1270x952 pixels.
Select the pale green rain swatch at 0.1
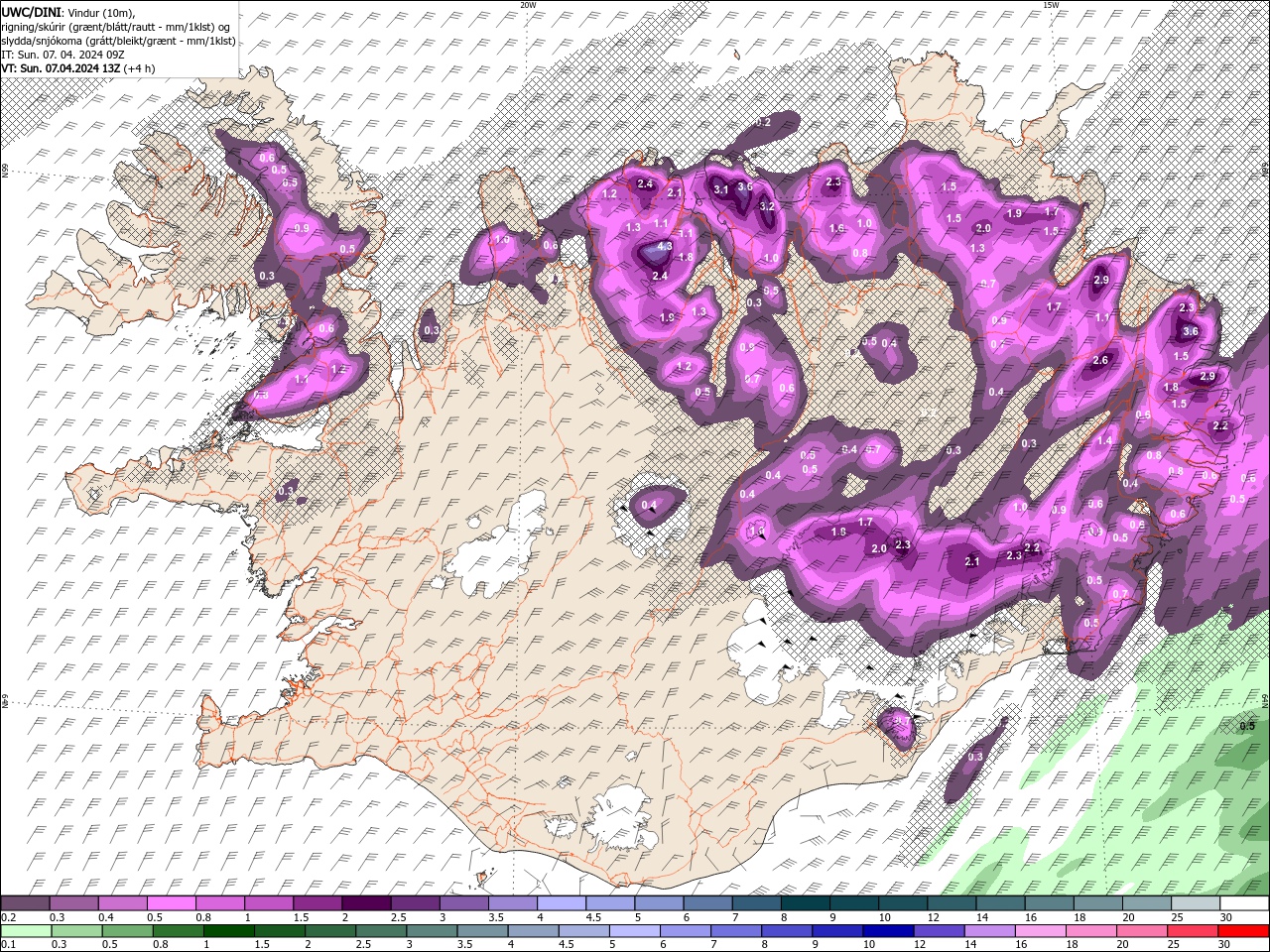pyautogui.click(x=26, y=931)
